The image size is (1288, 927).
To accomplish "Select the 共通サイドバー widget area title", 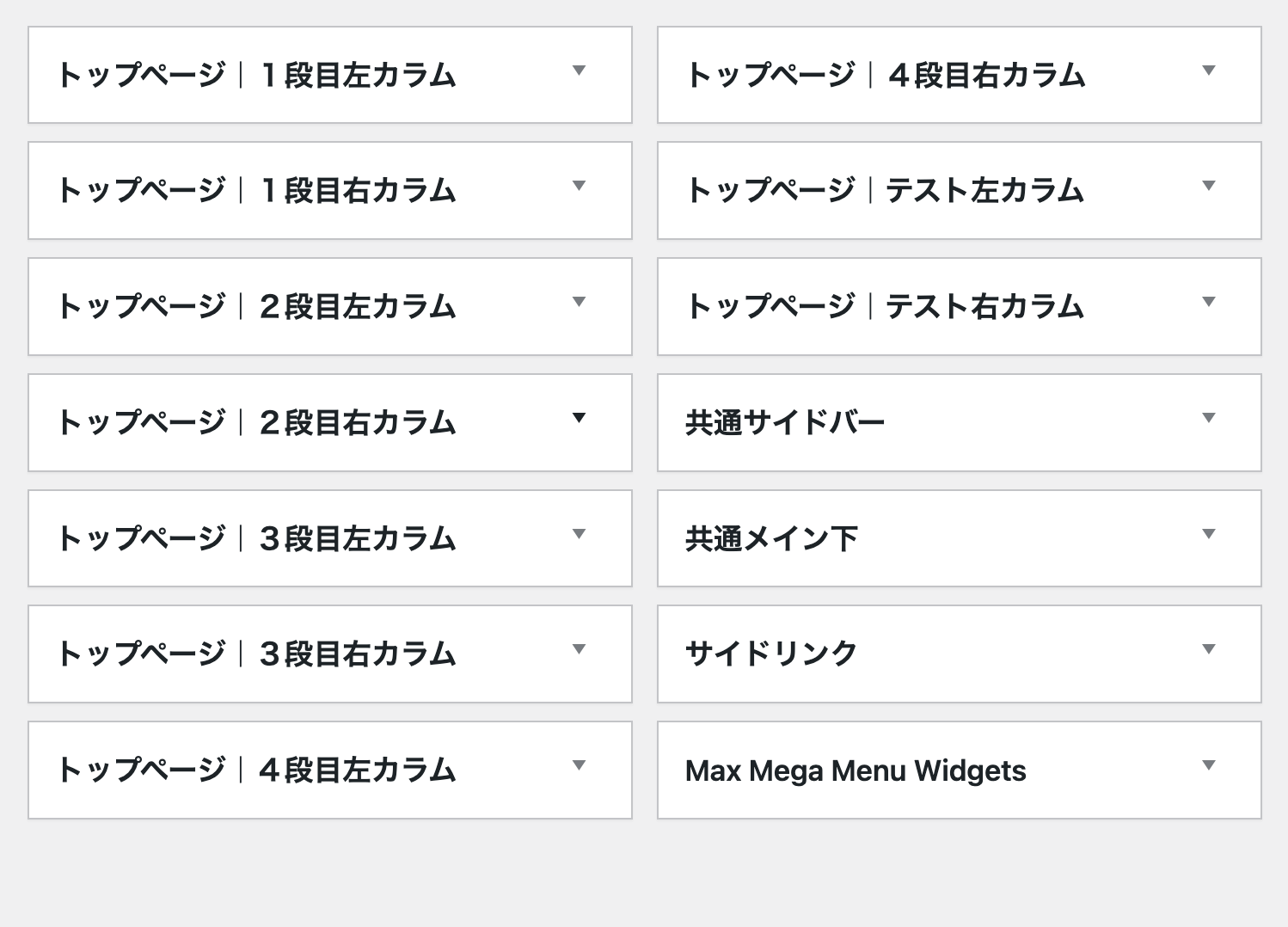I will coord(785,423).
